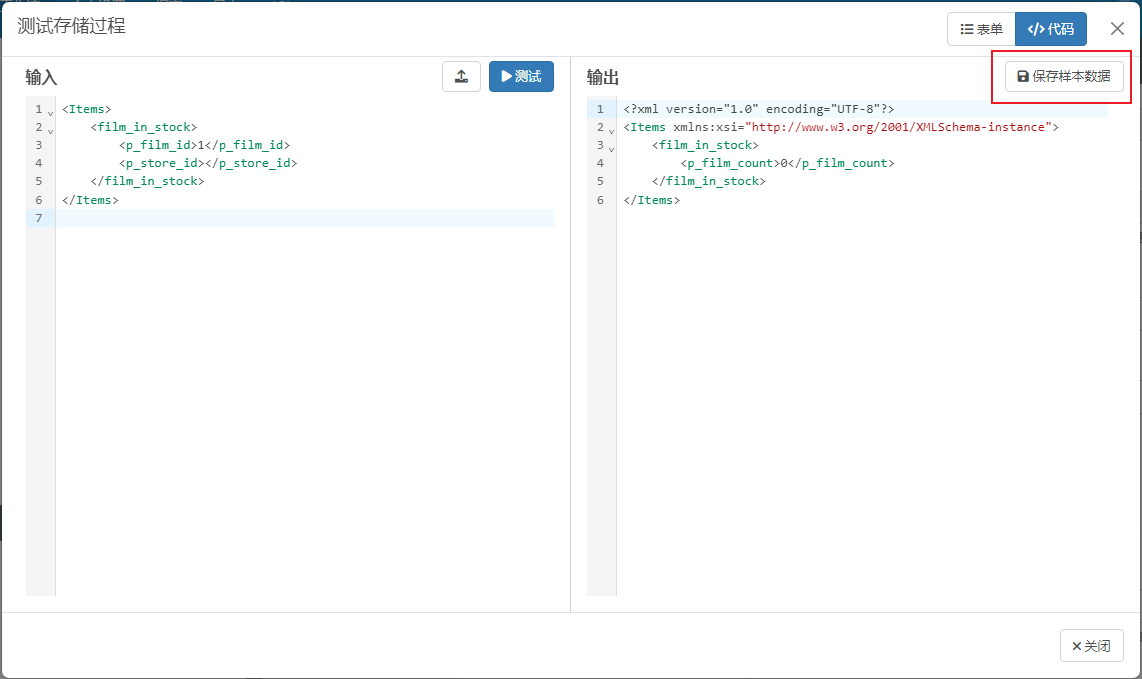Switch to the 表单 form view
Viewport: 1142px width, 679px height.
981,29
